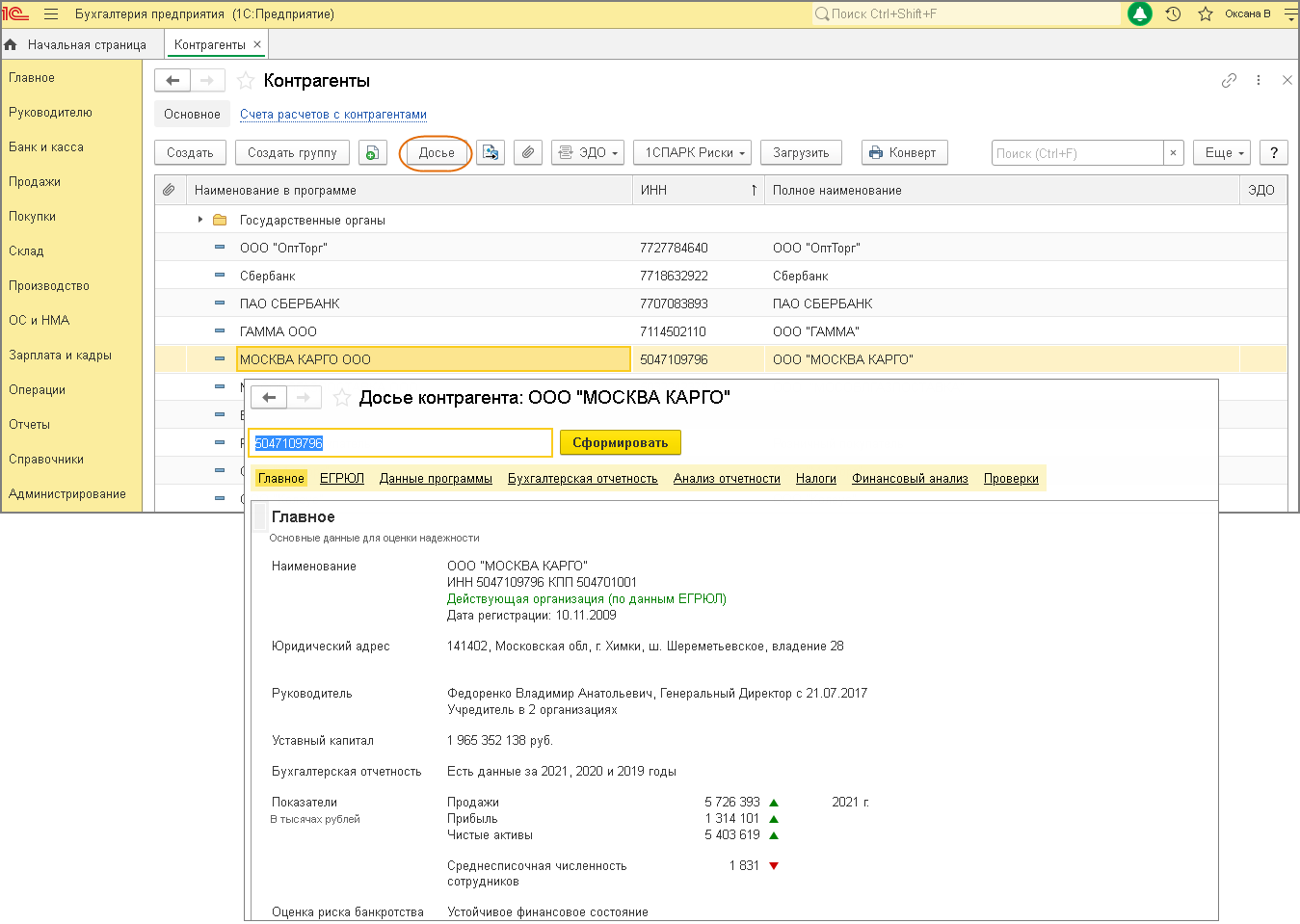Select the ПАО СБЕРБАНК row name

click(x=289, y=304)
